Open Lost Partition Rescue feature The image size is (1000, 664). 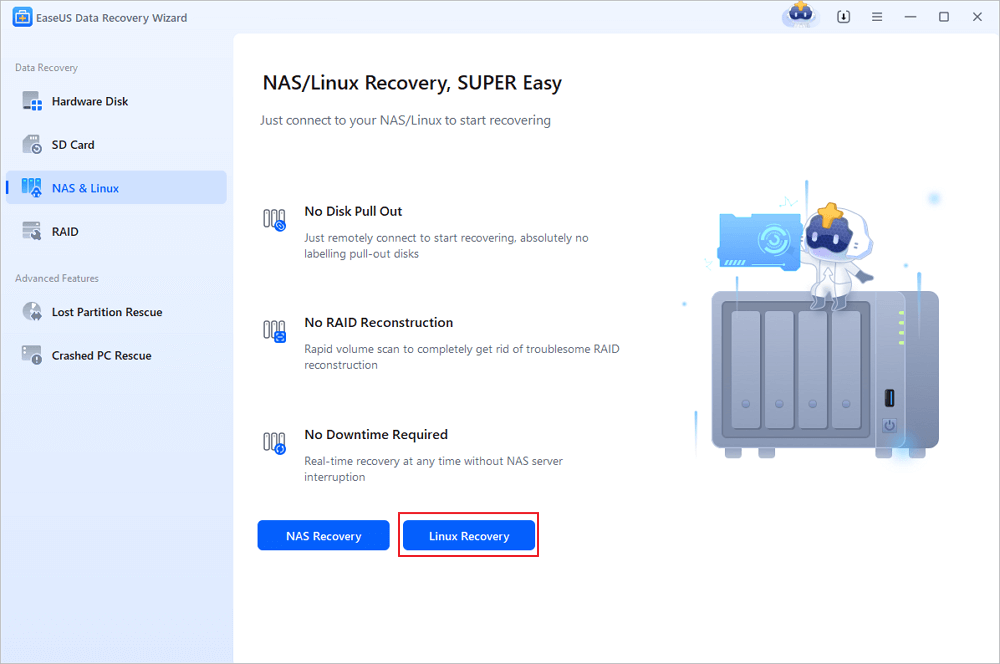[116, 312]
